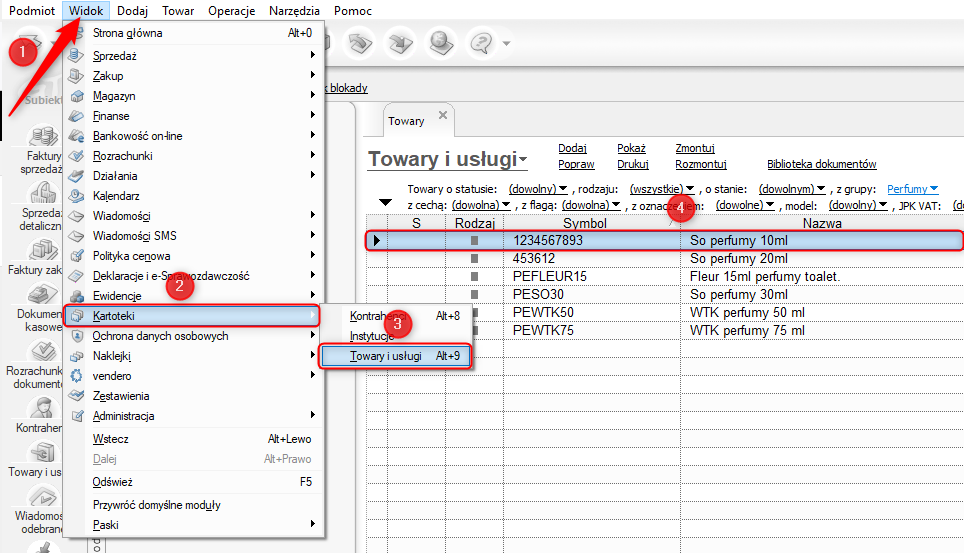The image size is (964, 553).
Task: Click the Rozrachunki menu icon
Action: [76, 156]
